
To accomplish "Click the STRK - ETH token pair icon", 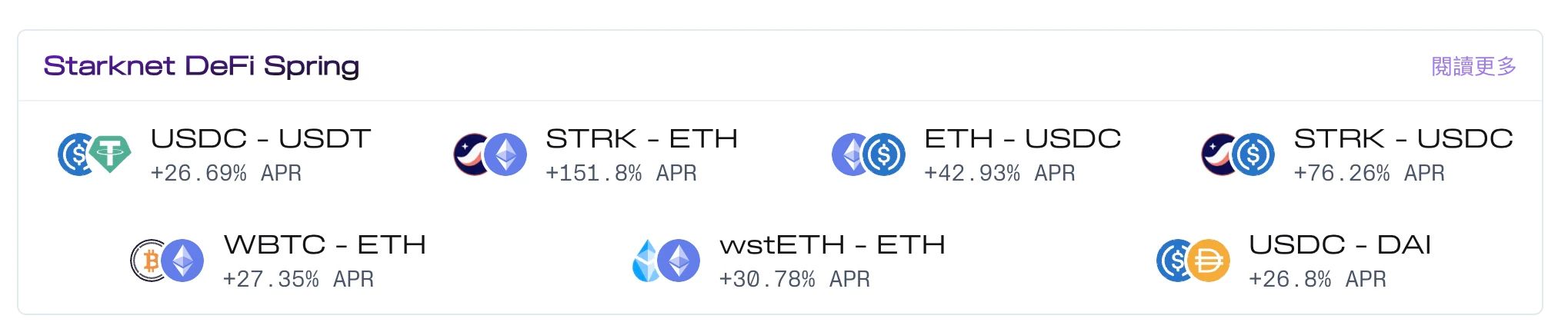I will tap(490, 154).
